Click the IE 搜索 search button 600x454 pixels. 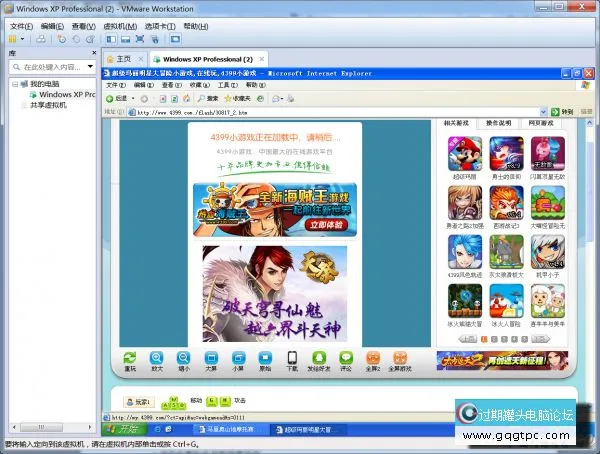(x=208, y=99)
